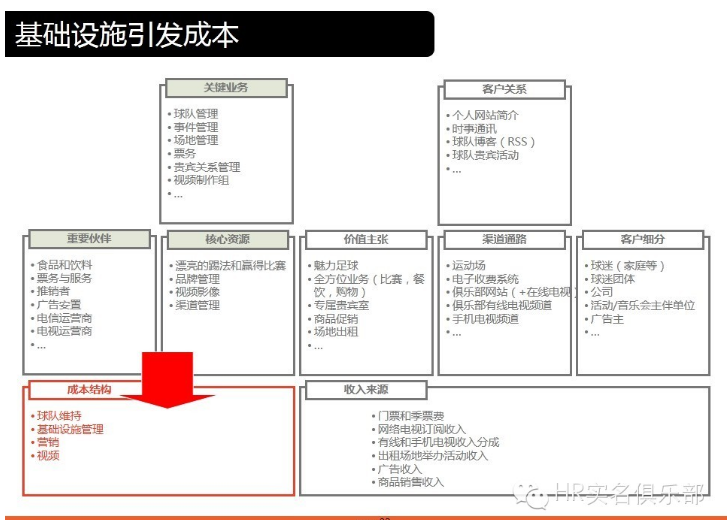Click 活动/音乐会主伴单位 item
The height and width of the screenshot is (520, 727).
pyautogui.click(x=643, y=305)
